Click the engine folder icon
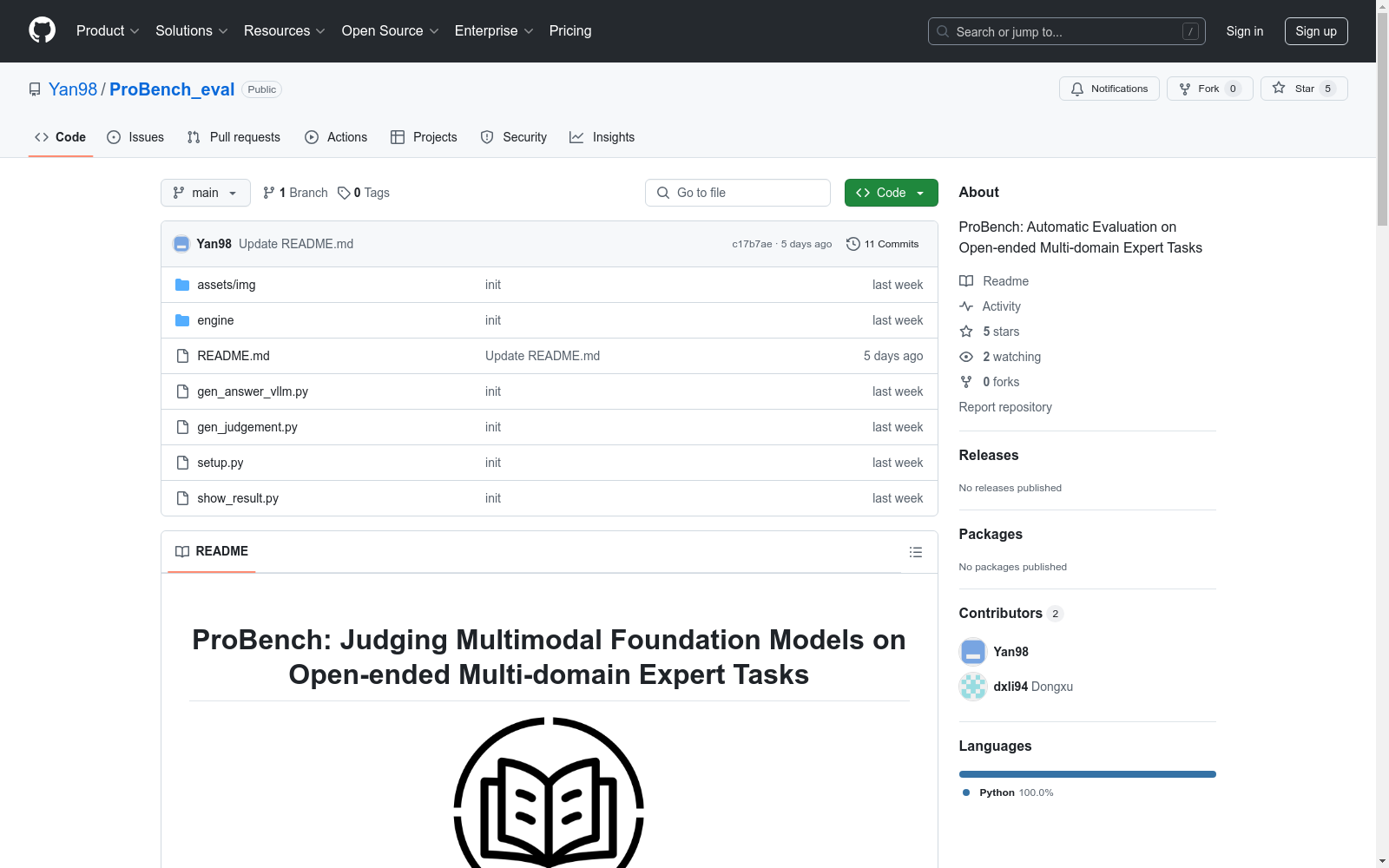Image resolution: width=1389 pixels, height=868 pixels. (x=182, y=320)
